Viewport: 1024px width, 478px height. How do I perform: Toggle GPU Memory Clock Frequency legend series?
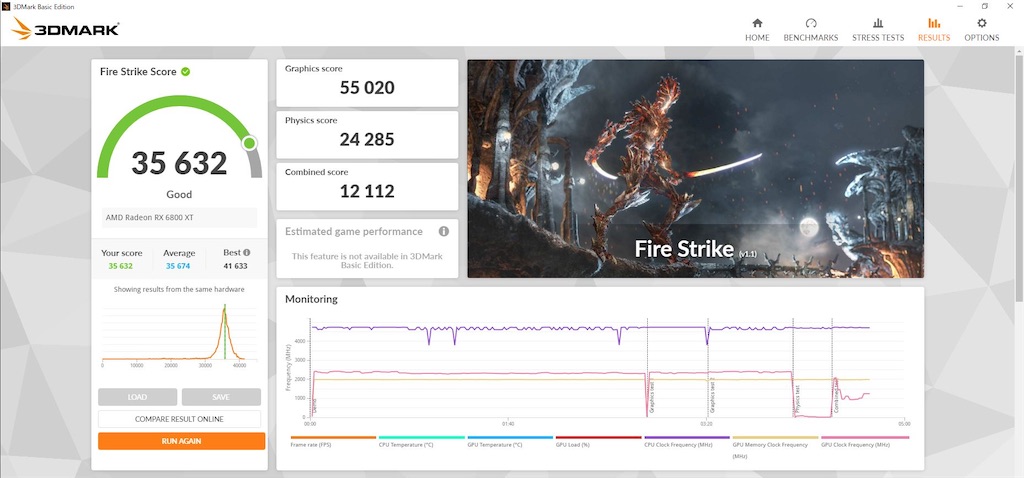coord(775,447)
